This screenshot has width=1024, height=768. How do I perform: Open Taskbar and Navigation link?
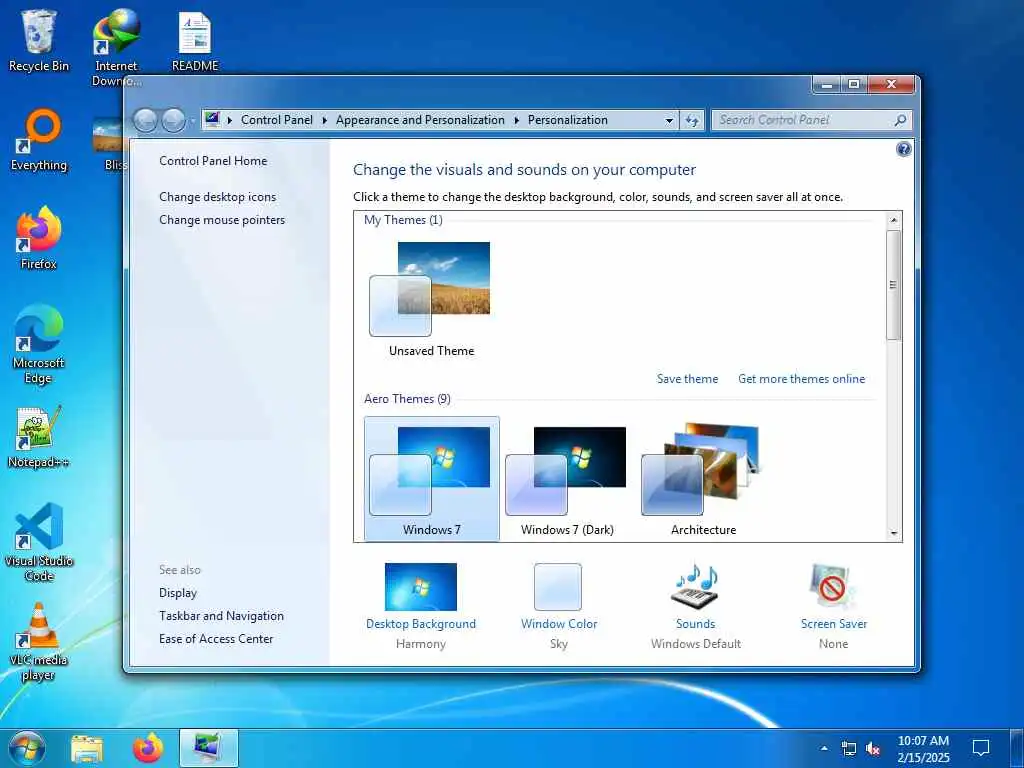click(x=221, y=616)
